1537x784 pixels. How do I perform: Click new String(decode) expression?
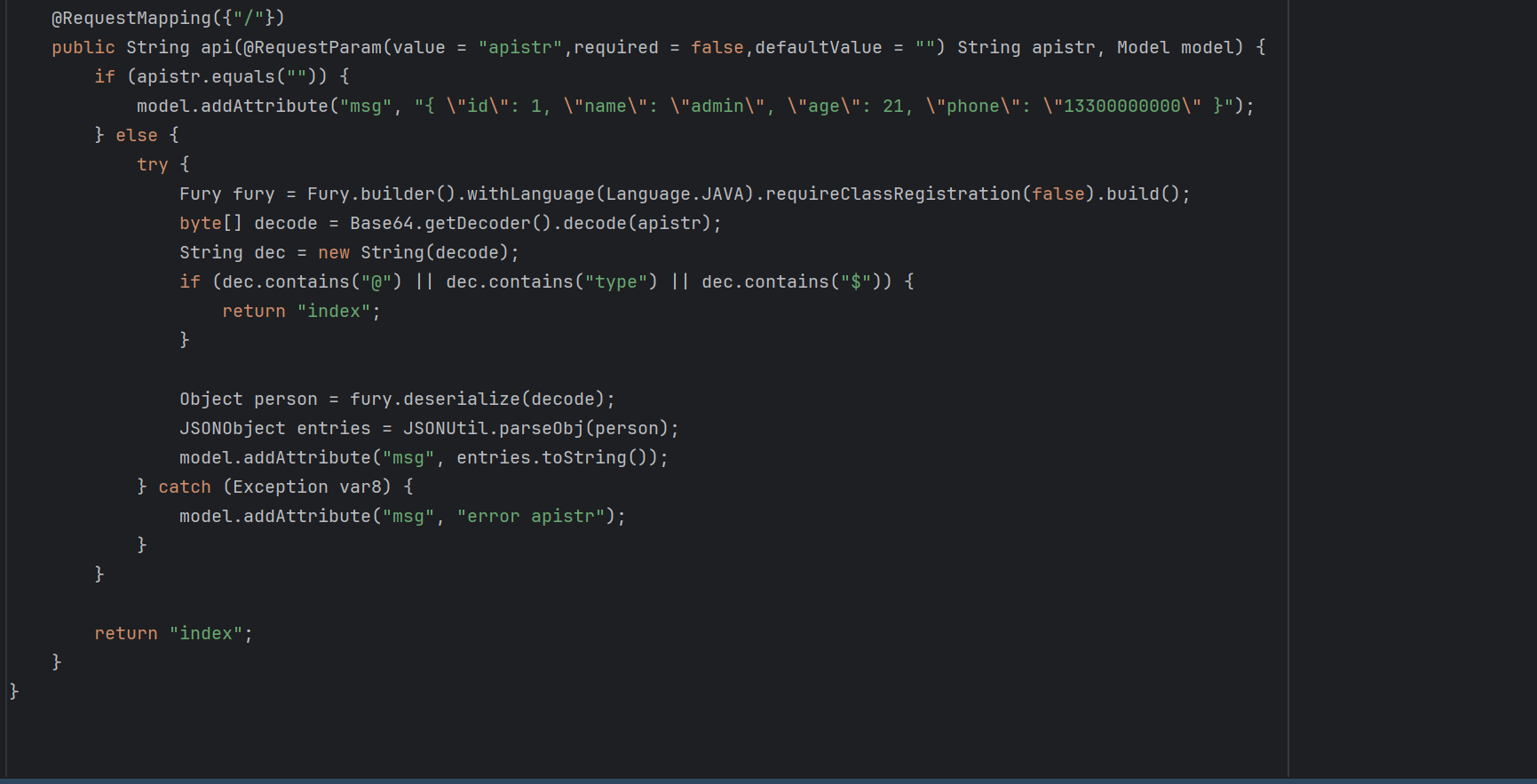click(x=414, y=252)
